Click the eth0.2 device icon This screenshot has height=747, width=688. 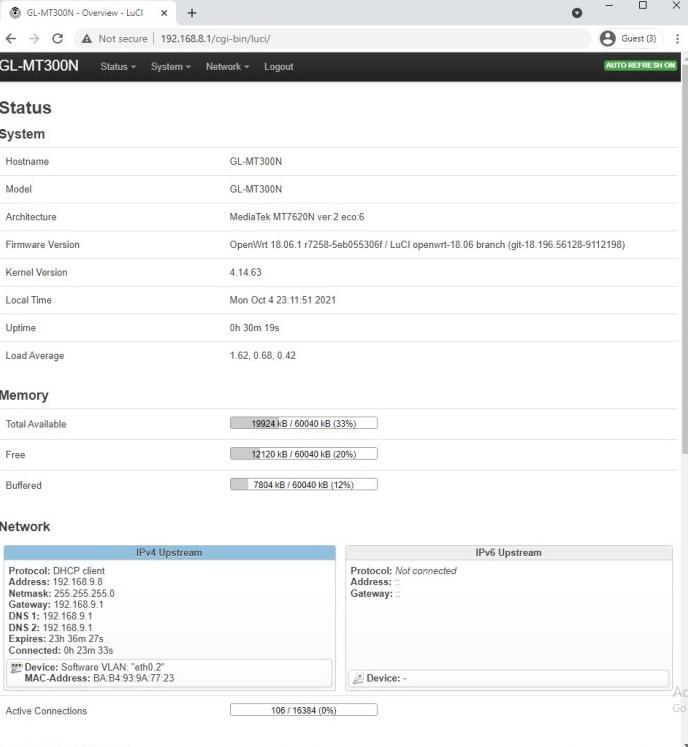16,667
